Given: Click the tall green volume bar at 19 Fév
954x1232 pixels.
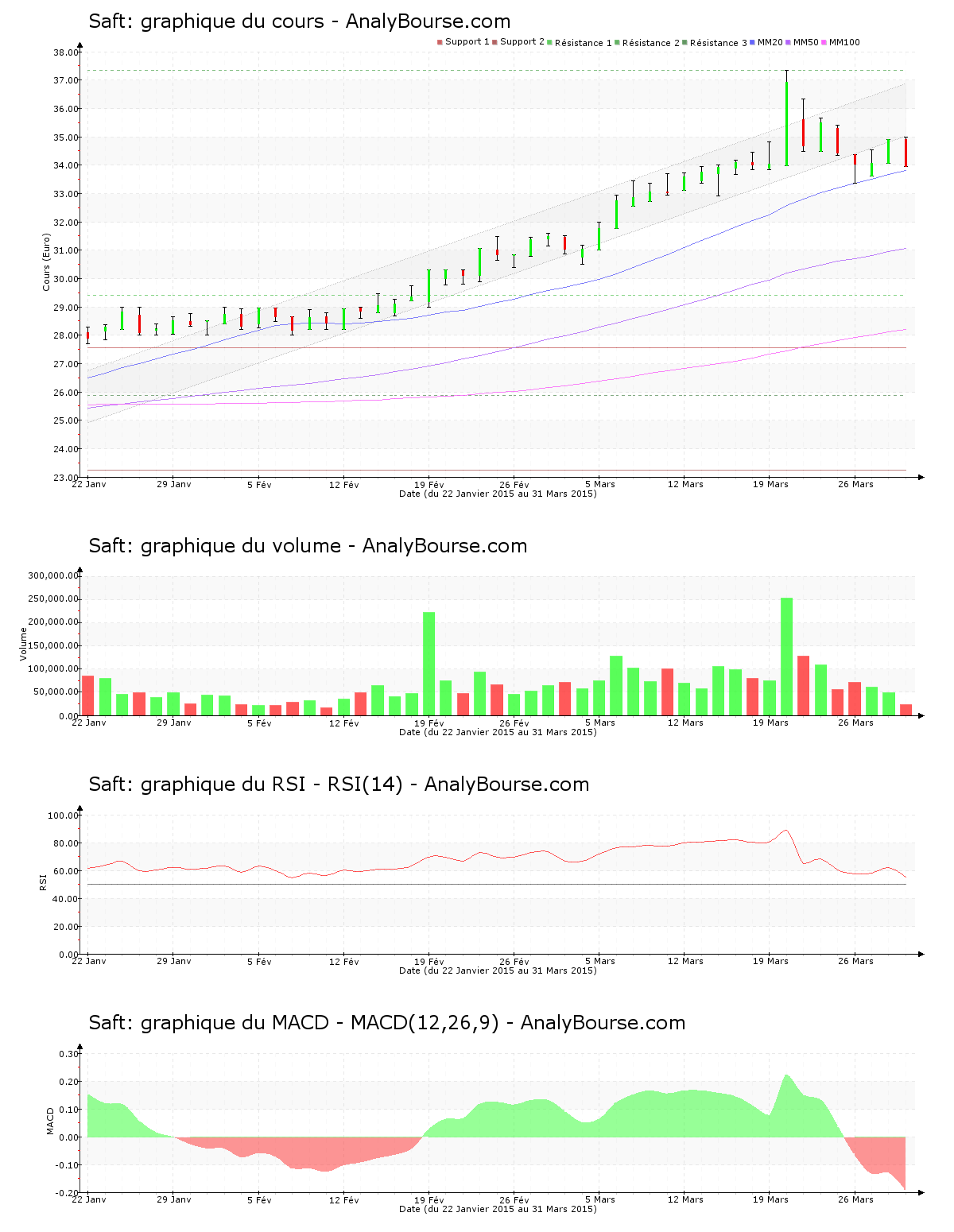Looking at the screenshot, I should click(x=429, y=664).
